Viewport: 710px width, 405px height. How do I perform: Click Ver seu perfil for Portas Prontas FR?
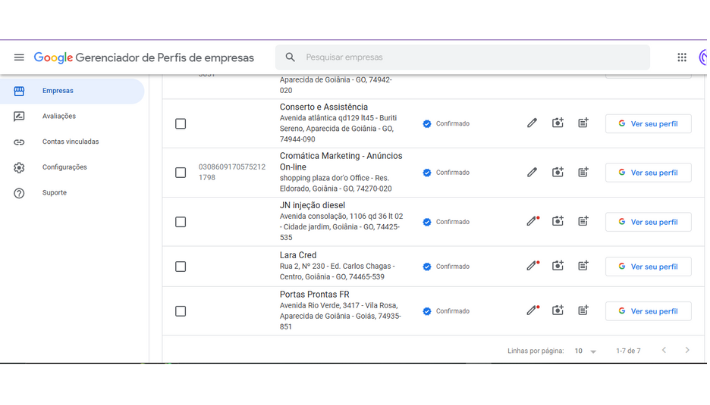click(x=648, y=311)
